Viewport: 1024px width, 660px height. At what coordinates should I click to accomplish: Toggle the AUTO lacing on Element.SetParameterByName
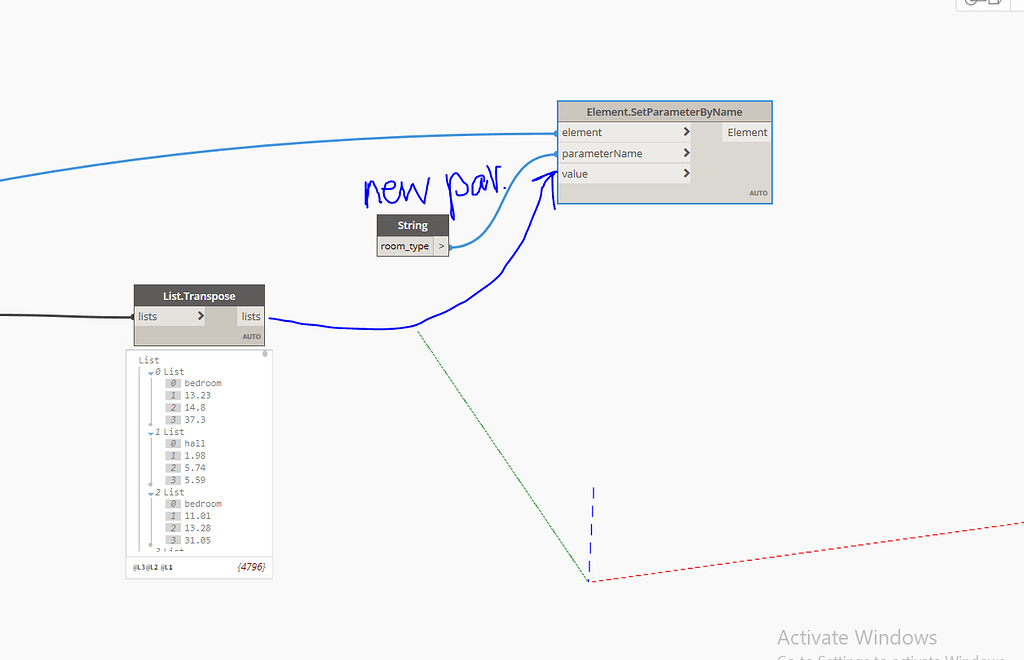[758, 193]
